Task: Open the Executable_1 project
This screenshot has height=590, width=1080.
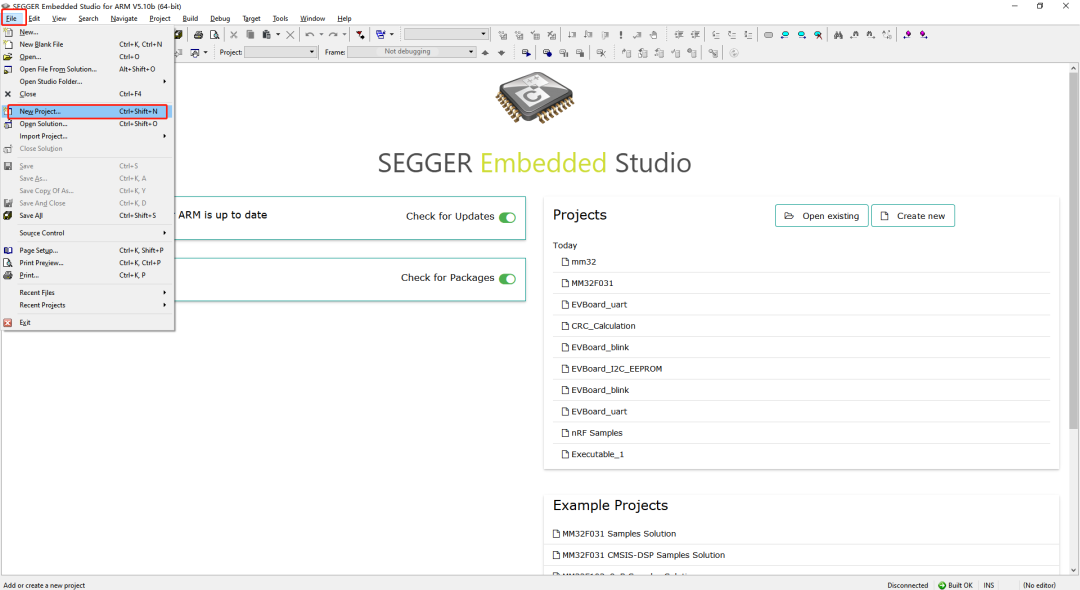Action: tap(592, 454)
